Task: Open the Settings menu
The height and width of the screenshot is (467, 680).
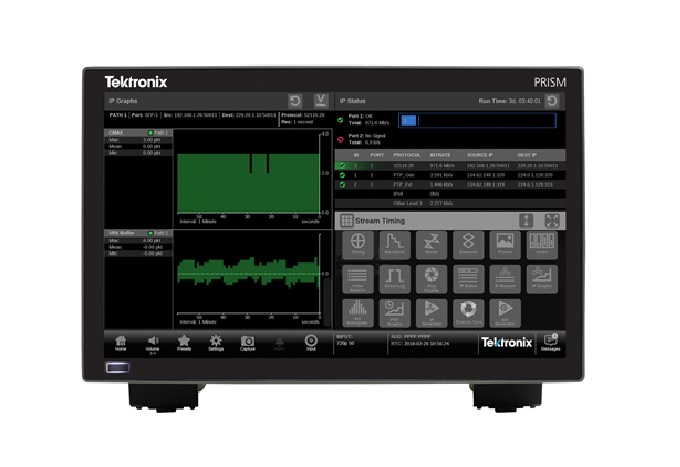Action: 216,343
